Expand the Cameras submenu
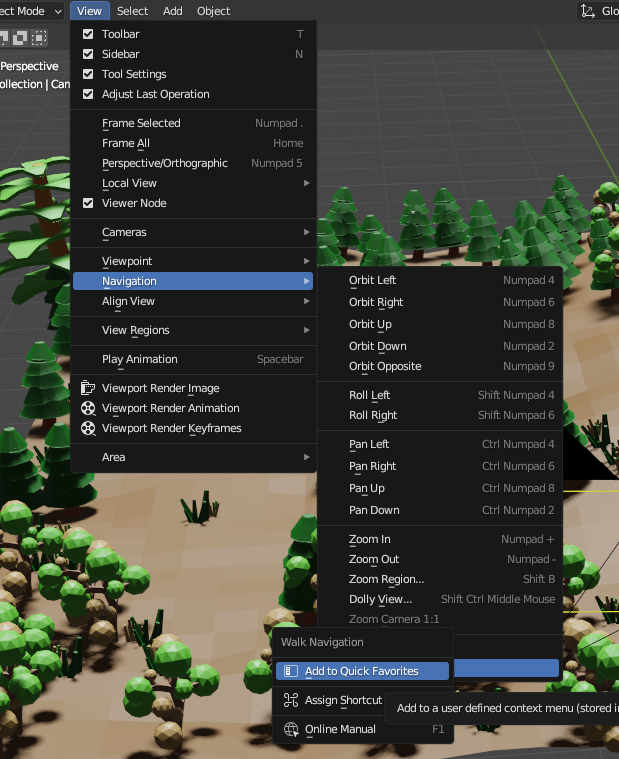This screenshot has width=619, height=759. click(193, 232)
